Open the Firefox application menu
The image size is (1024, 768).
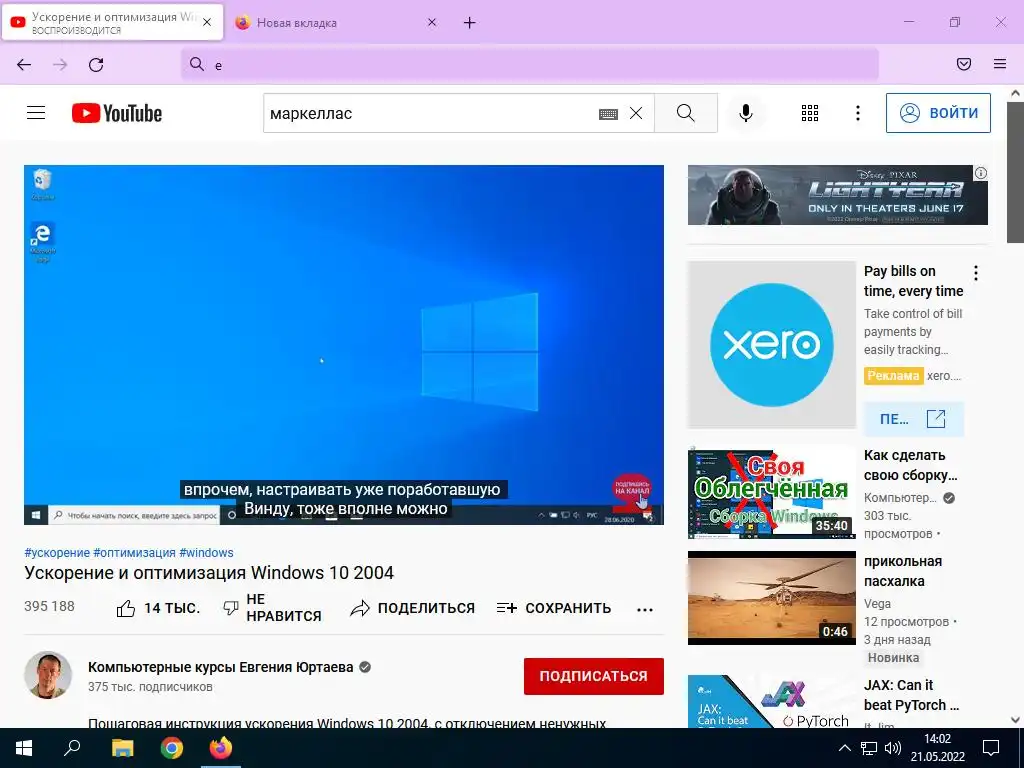pyautogui.click(x=999, y=64)
